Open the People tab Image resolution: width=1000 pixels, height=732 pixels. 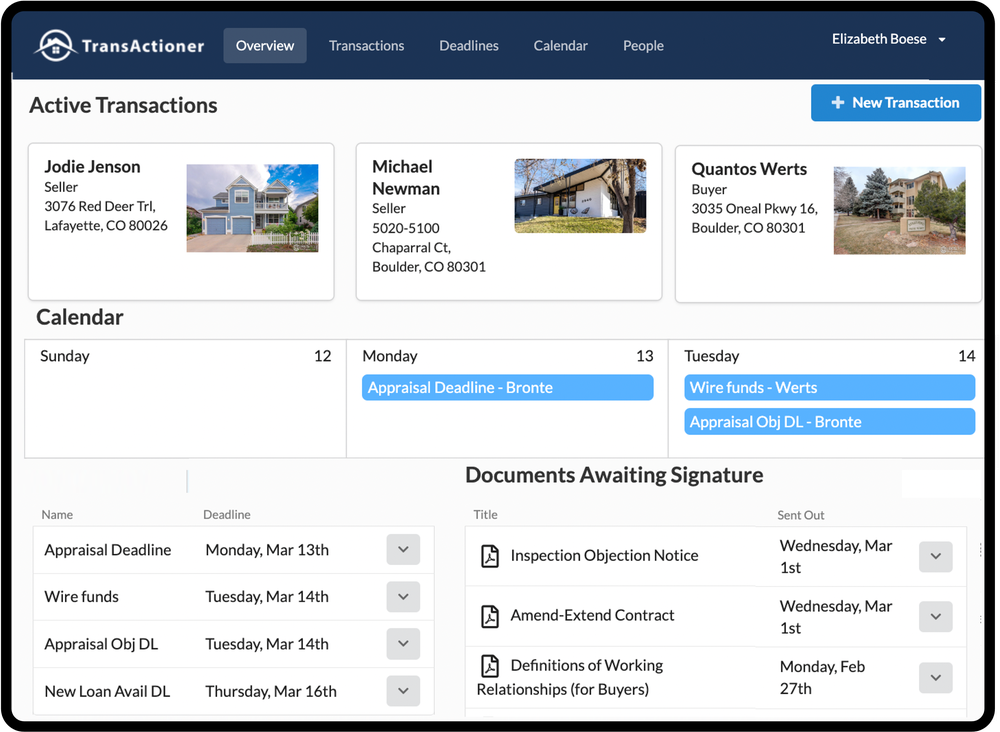coord(643,45)
